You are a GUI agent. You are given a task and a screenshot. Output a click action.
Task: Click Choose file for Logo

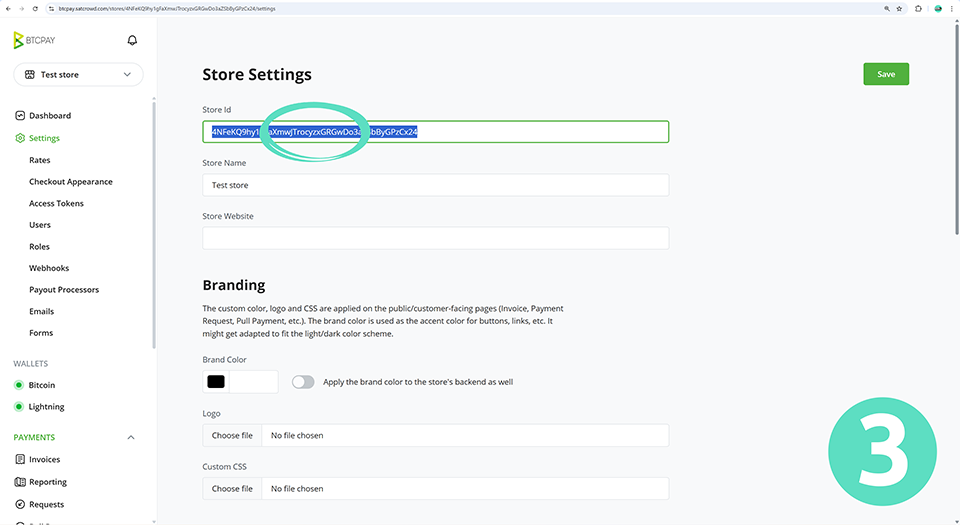point(232,435)
